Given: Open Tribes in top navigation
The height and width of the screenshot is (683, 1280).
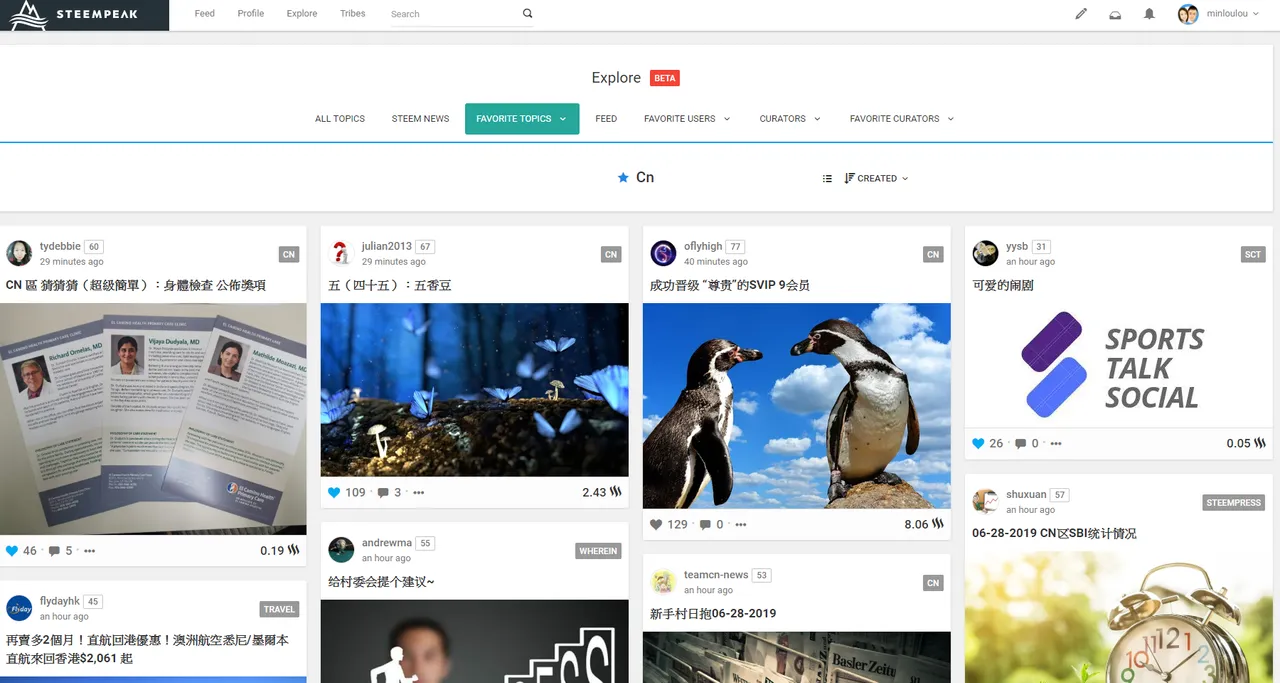Looking at the screenshot, I should click(x=353, y=14).
